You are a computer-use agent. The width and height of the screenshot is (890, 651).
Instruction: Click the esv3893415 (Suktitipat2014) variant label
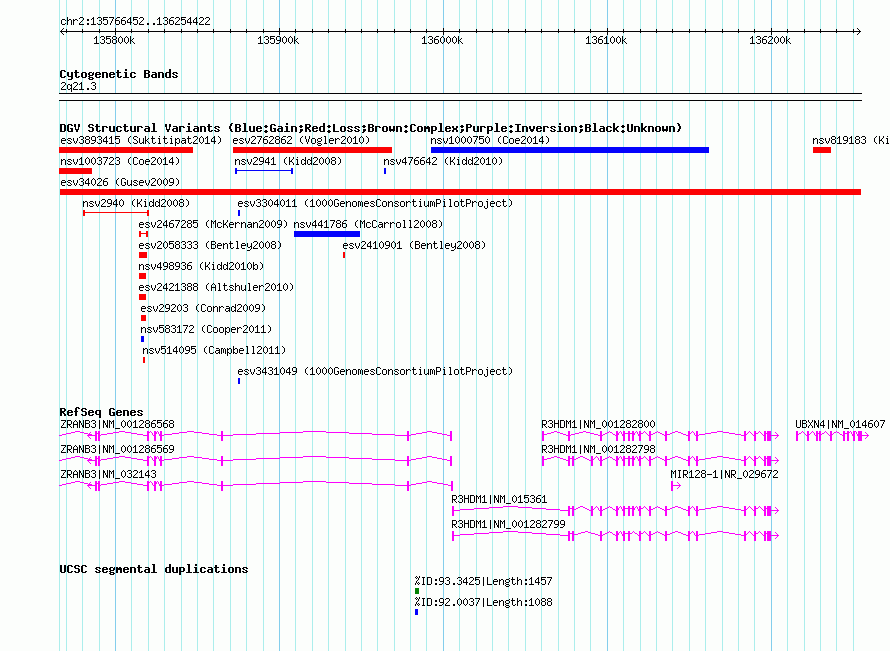141,140
